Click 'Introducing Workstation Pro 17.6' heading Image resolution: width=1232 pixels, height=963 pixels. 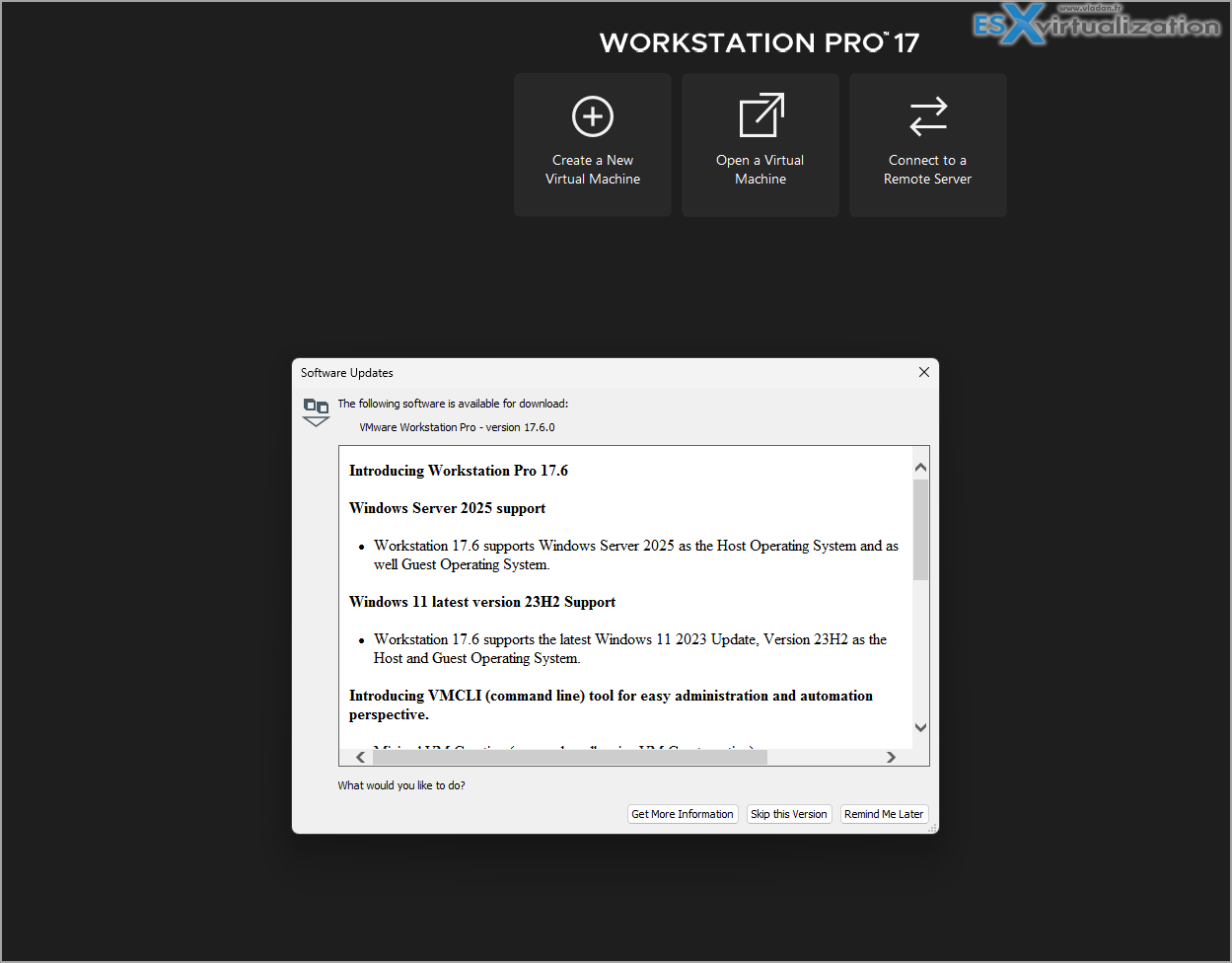[x=459, y=471]
